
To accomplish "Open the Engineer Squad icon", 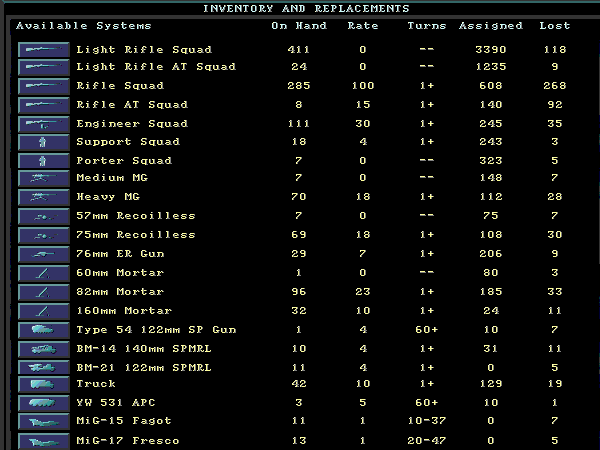I will [x=44, y=124].
